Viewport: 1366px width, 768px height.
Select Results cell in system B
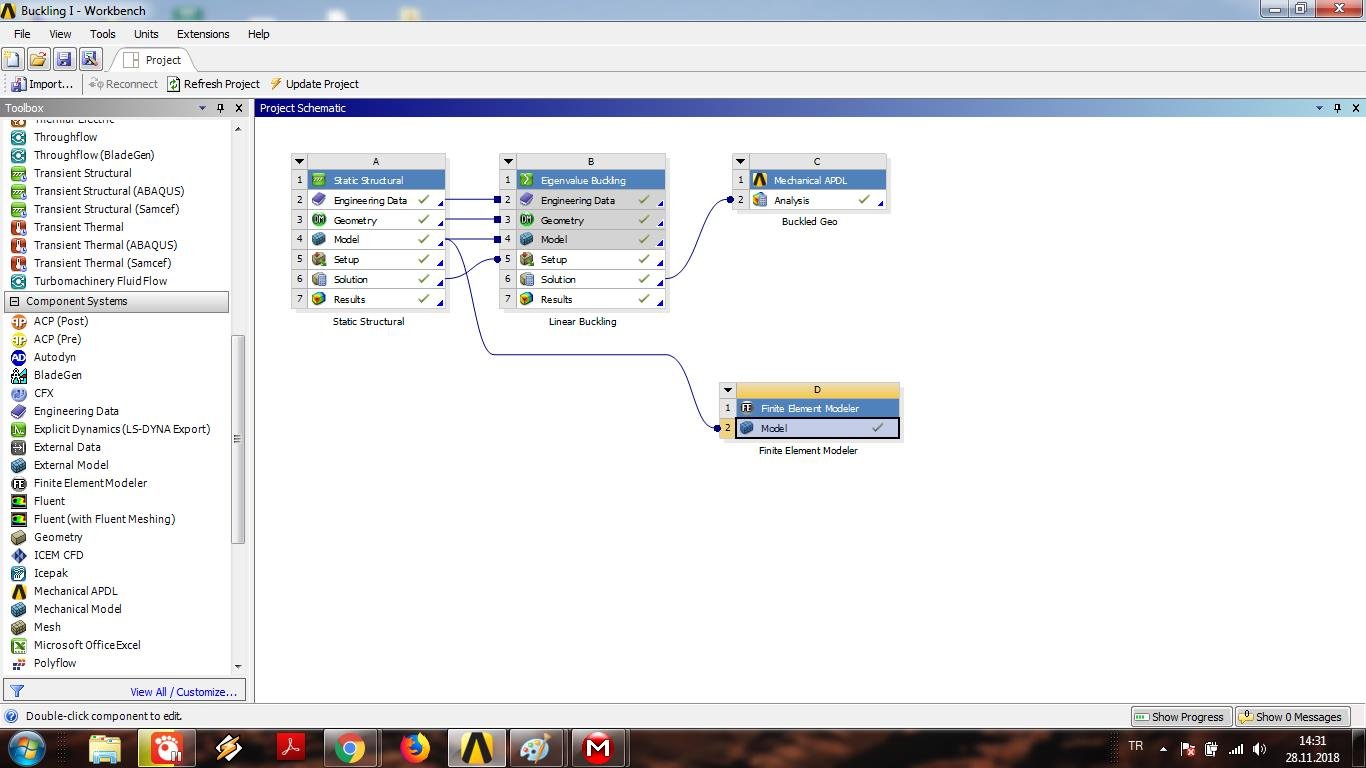(x=590, y=299)
